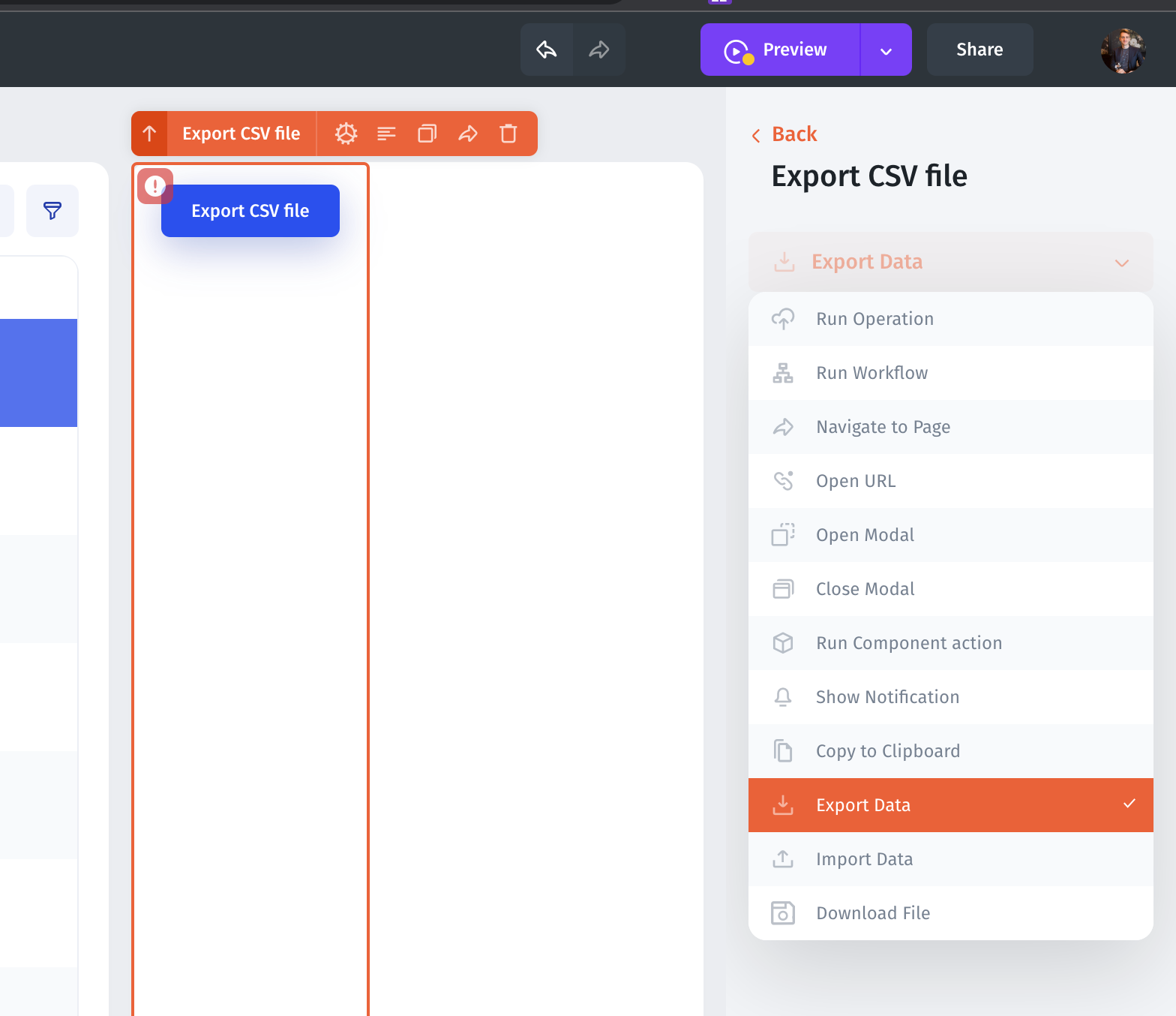Choose Download File action
Screen dimensions: 1176x1016
coord(951,913)
